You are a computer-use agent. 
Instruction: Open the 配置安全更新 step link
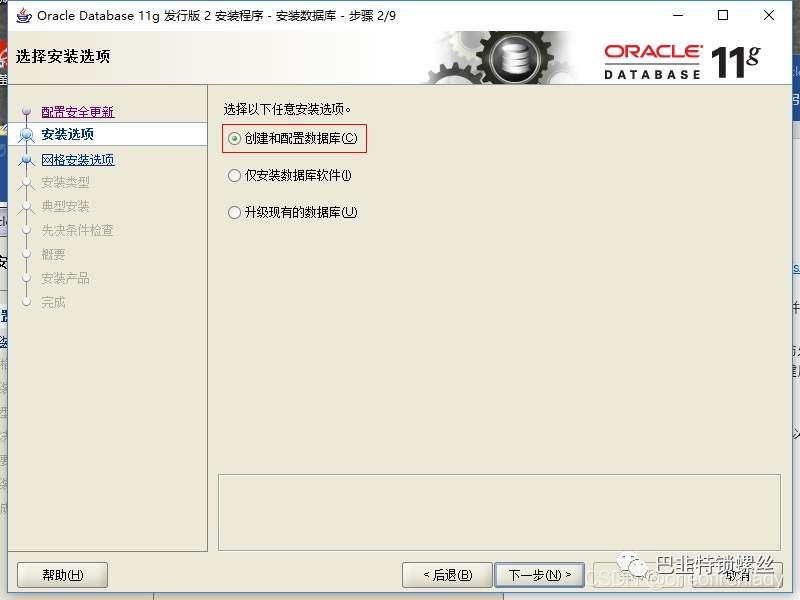[x=78, y=112]
